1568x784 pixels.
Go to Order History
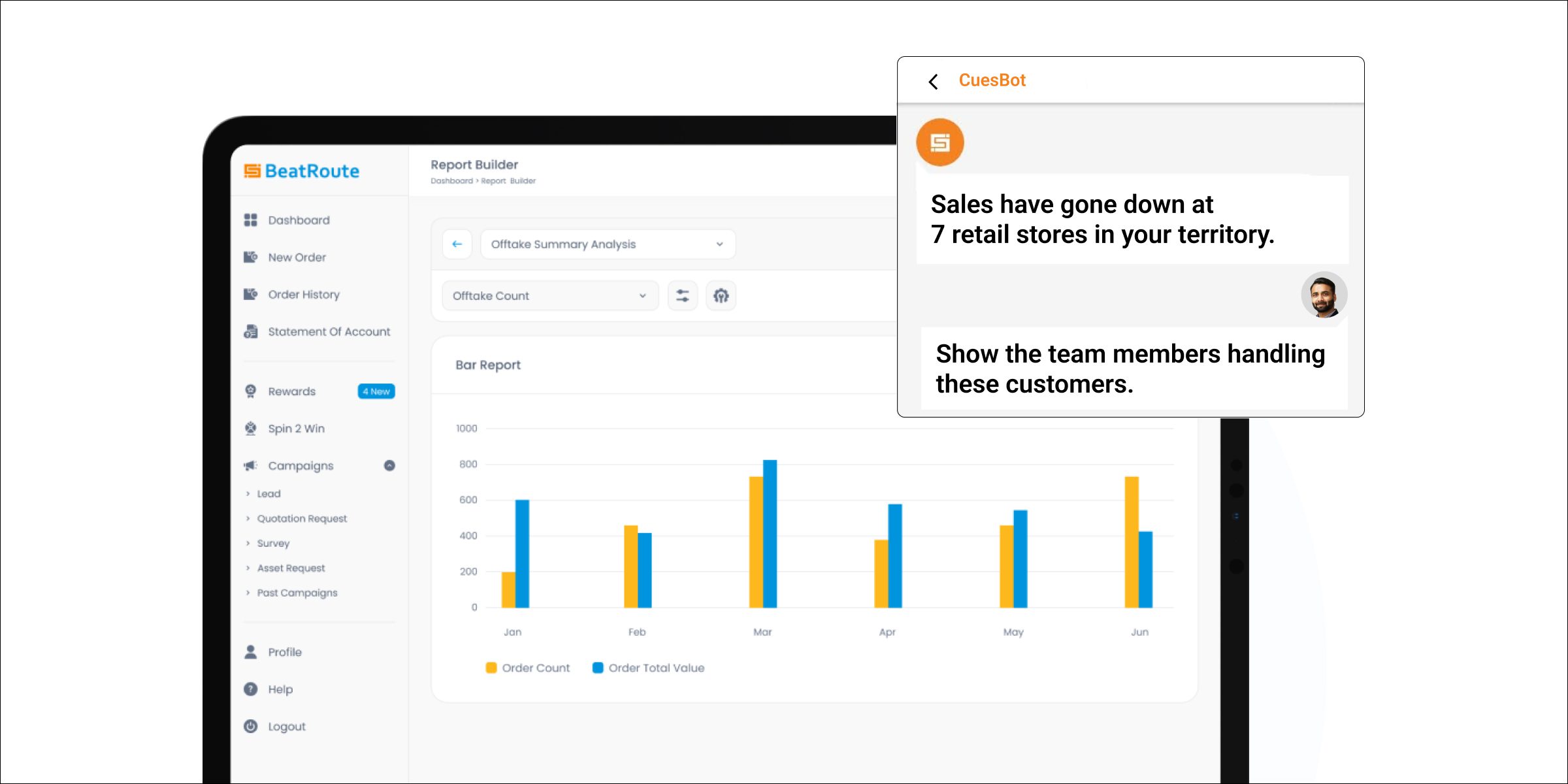[303, 295]
